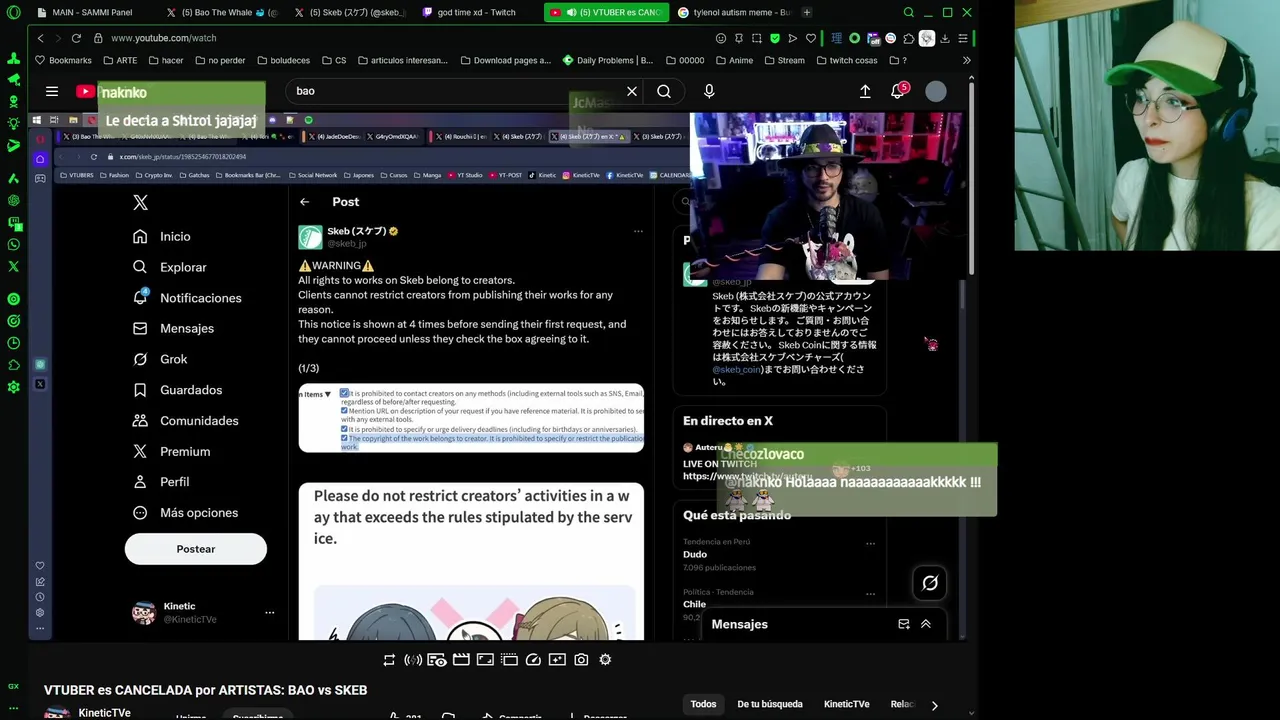Switch to the Skeb X tab
The width and height of the screenshot is (1280, 720).
coord(350,12)
